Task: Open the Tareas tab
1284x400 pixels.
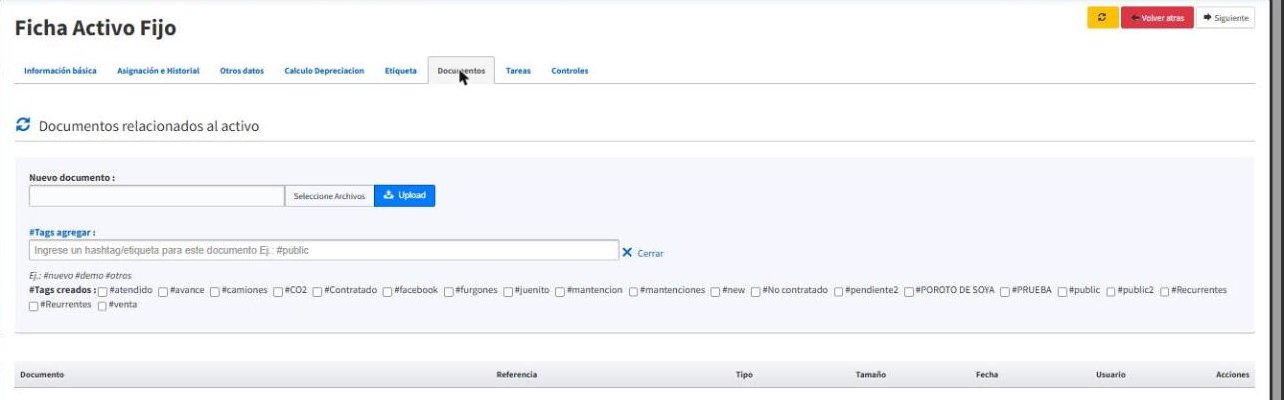Action: (x=518, y=71)
